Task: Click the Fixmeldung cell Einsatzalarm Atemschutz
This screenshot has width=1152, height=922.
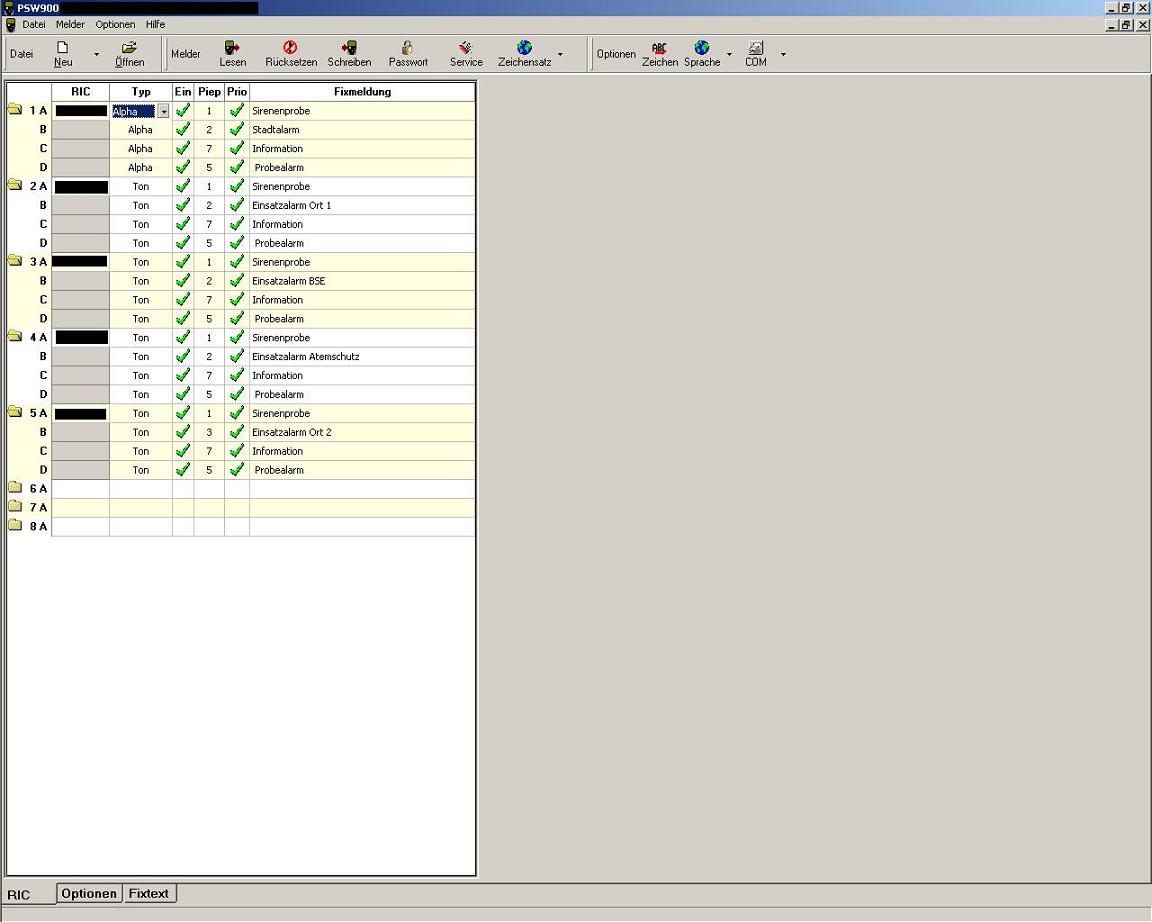Action: tap(306, 357)
